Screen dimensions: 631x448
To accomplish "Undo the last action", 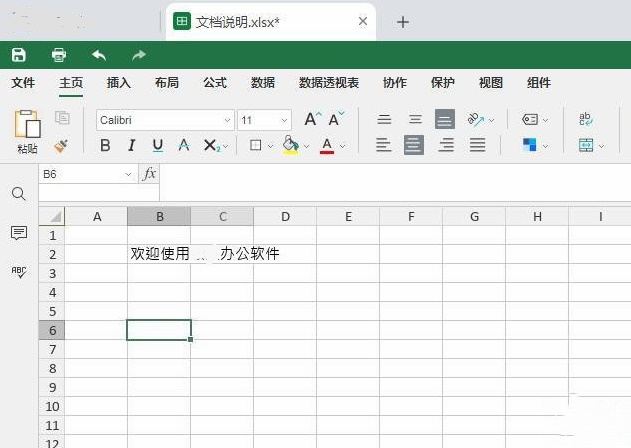I will (x=99, y=55).
